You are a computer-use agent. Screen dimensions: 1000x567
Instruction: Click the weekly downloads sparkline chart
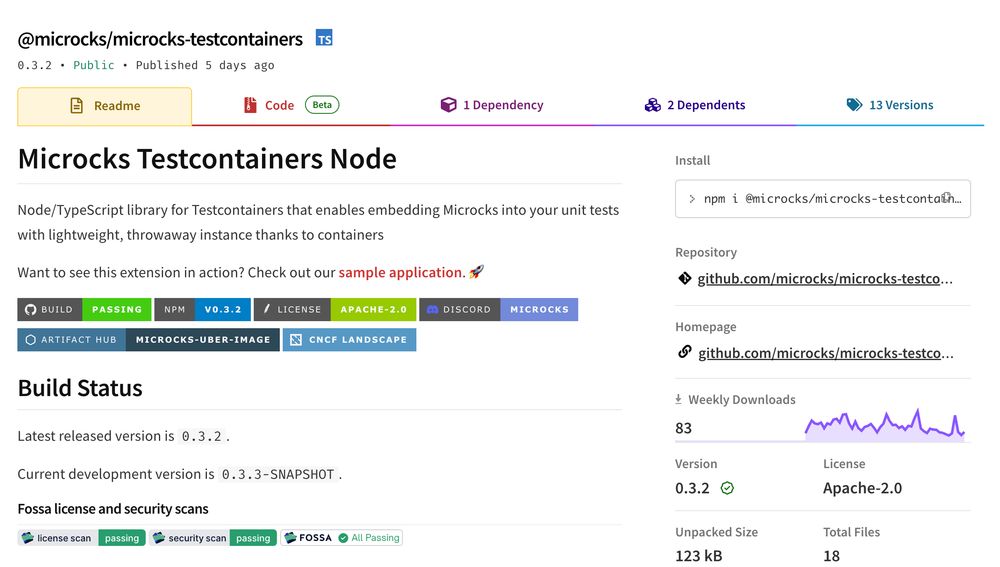click(885, 424)
